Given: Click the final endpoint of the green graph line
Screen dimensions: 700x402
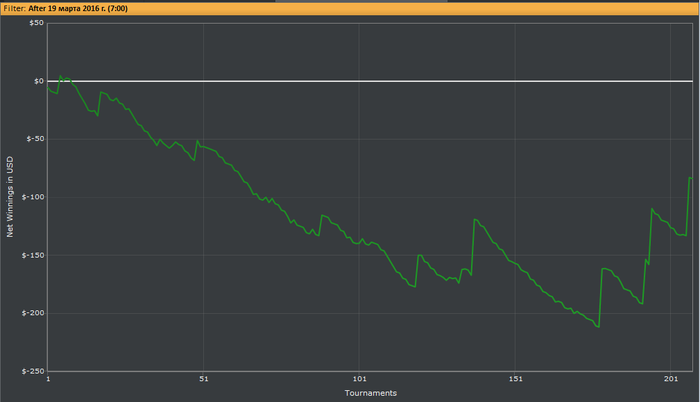Looking at the screenshot, I should click(x=692, y=179).
